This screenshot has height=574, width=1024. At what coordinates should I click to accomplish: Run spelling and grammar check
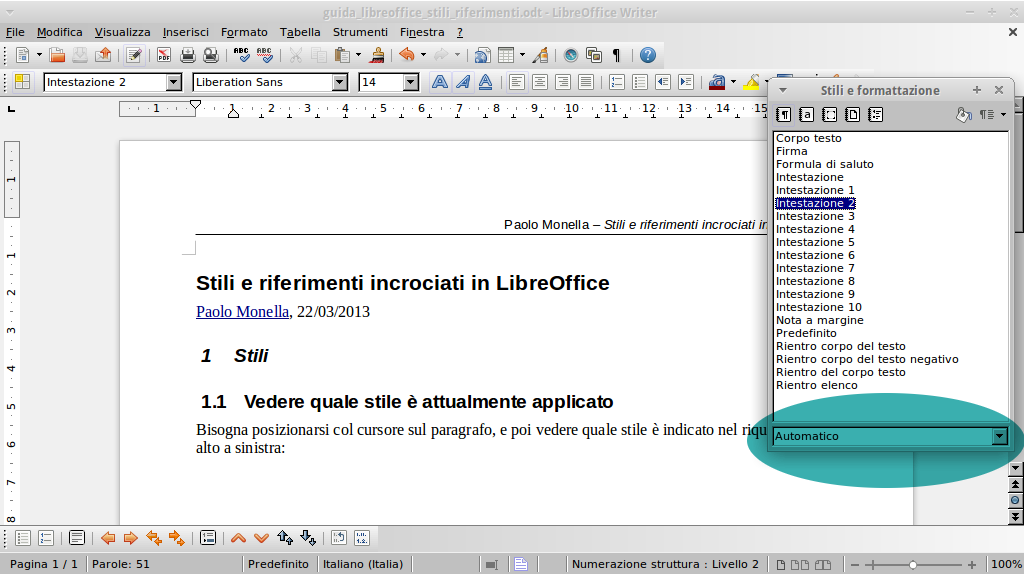(242, 56)
